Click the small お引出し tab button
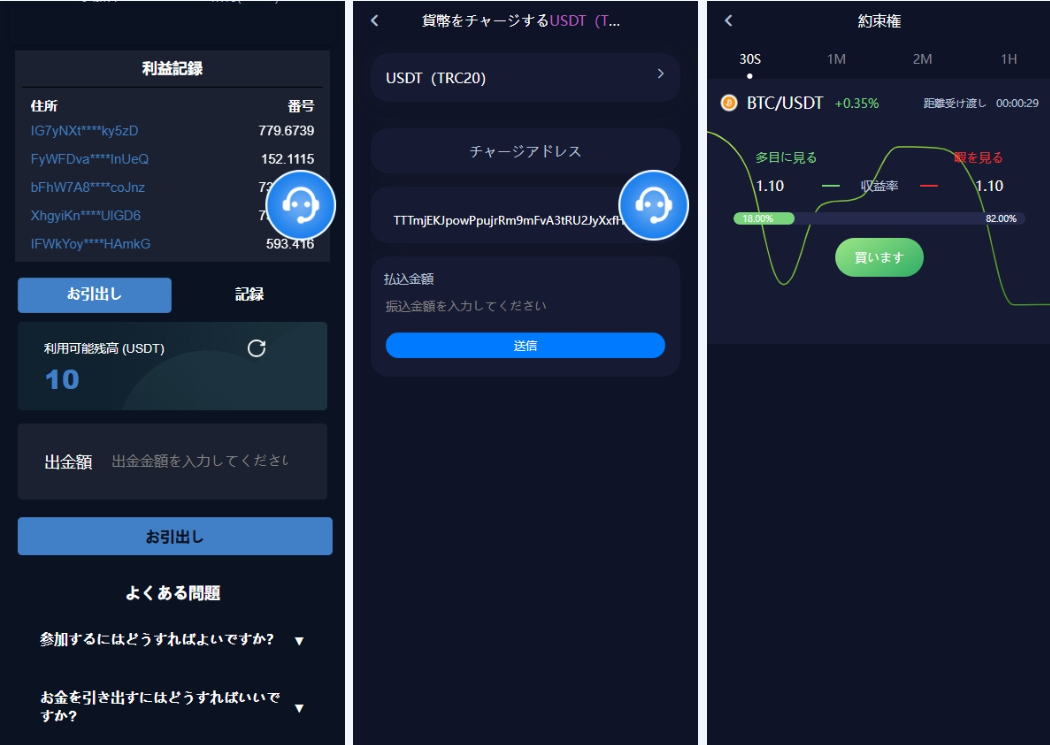This screenshot has height=745, width=1050. pyautogui.click(x=94, y=295)
